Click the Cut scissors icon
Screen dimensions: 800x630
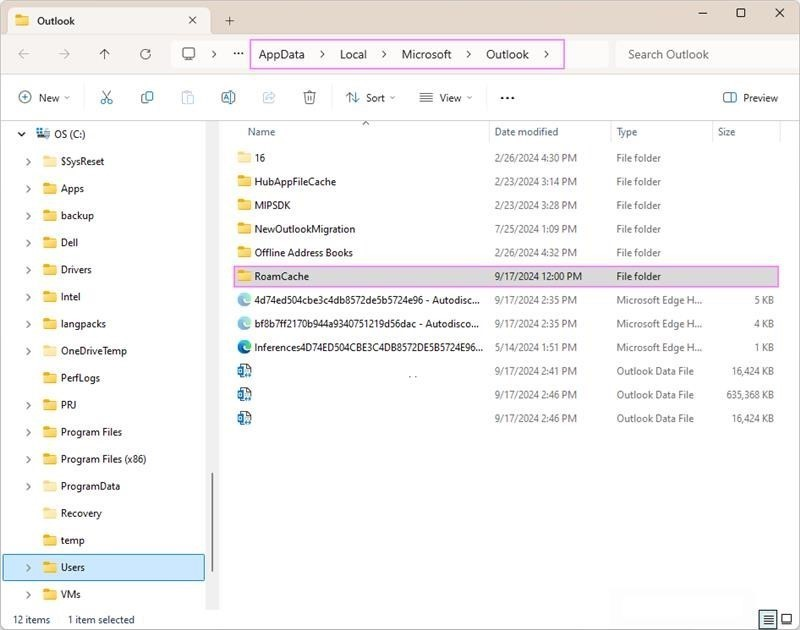[x=106, y=97]
